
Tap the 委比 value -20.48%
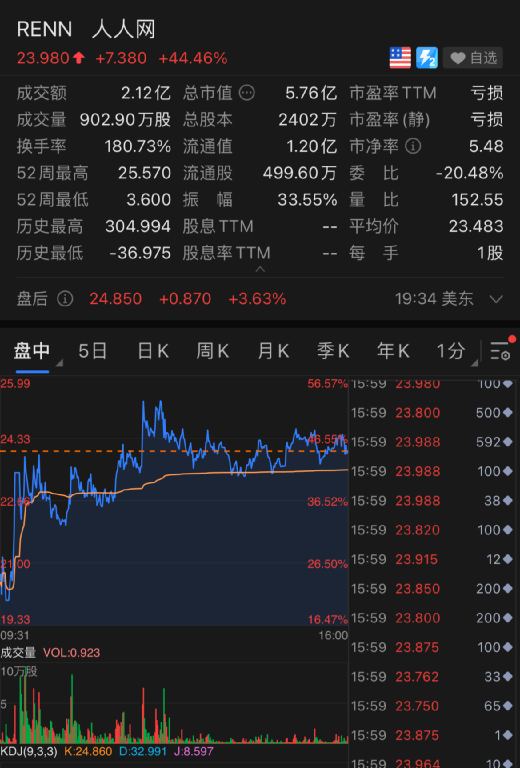470,173
